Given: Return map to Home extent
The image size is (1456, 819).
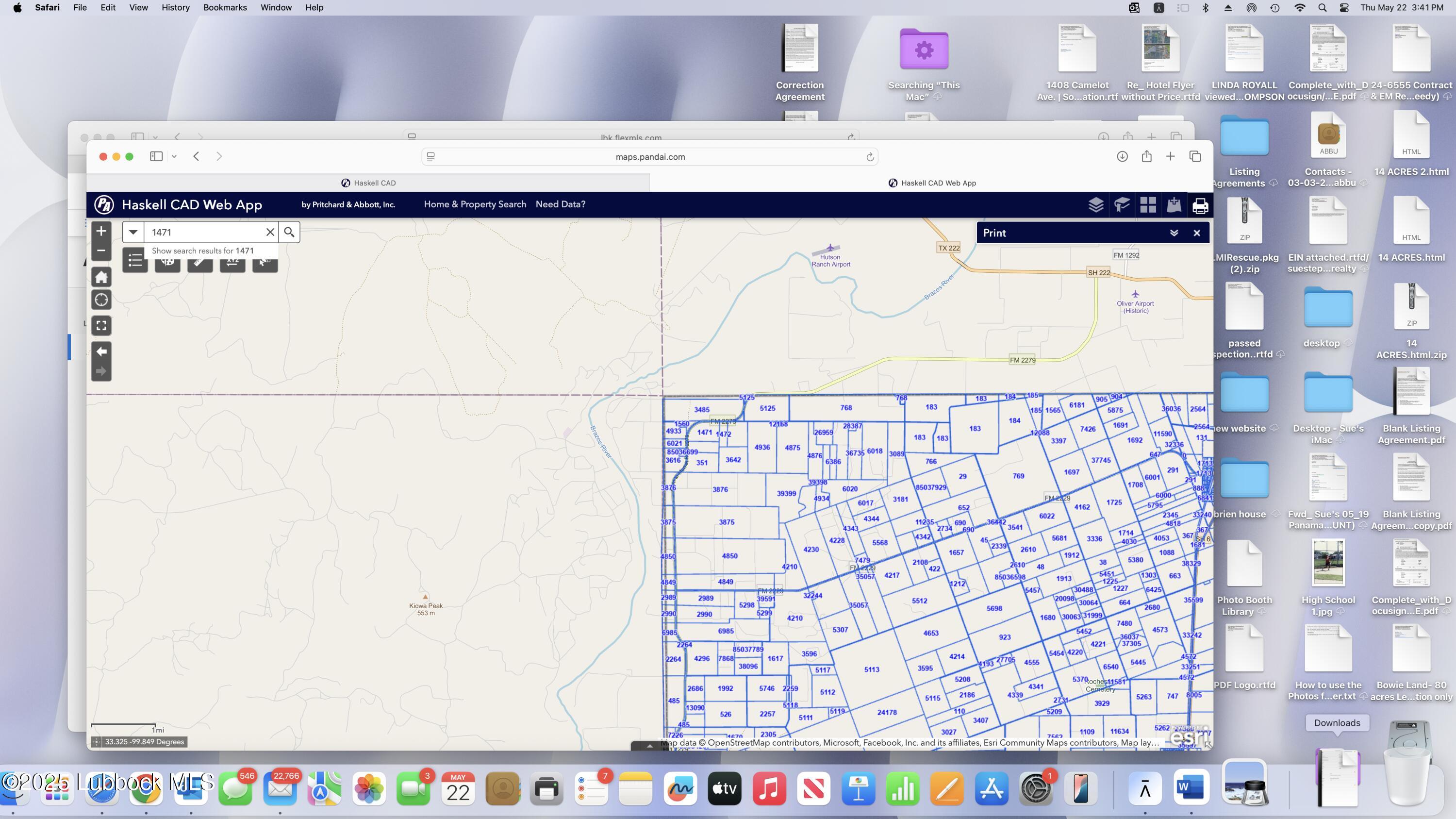Looking at the screenshot, I should click(x=101, y=277).
